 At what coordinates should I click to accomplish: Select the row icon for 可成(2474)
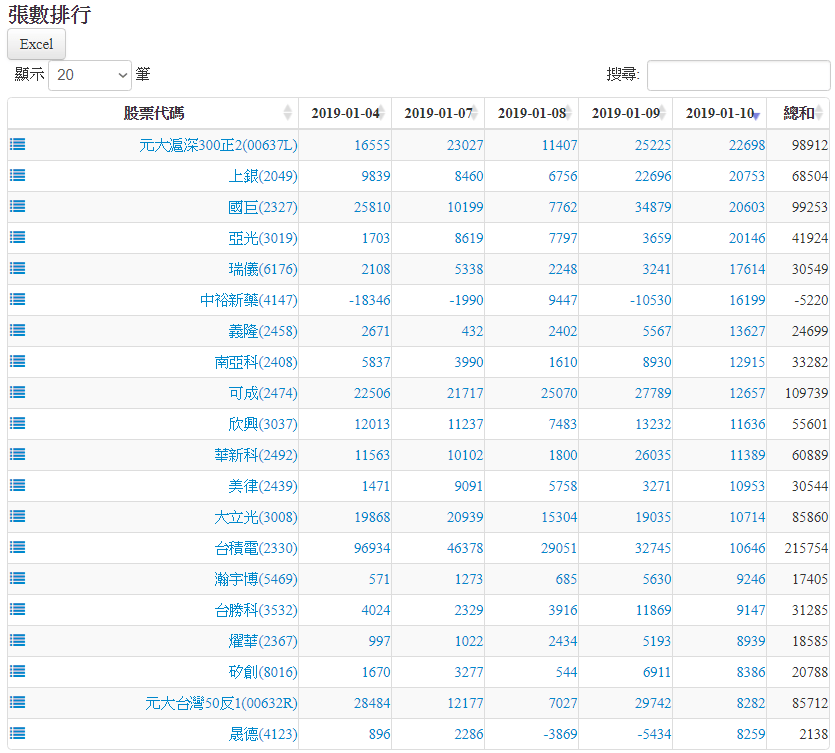(x=18, y=392)
